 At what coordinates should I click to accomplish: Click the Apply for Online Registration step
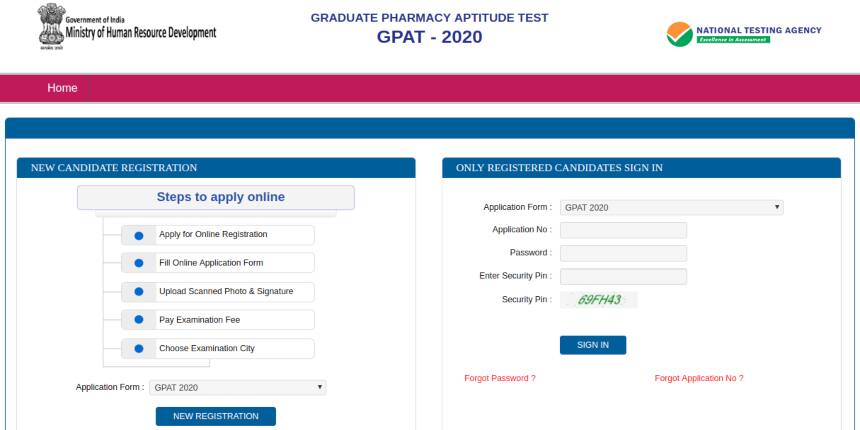tap(213, 235)
